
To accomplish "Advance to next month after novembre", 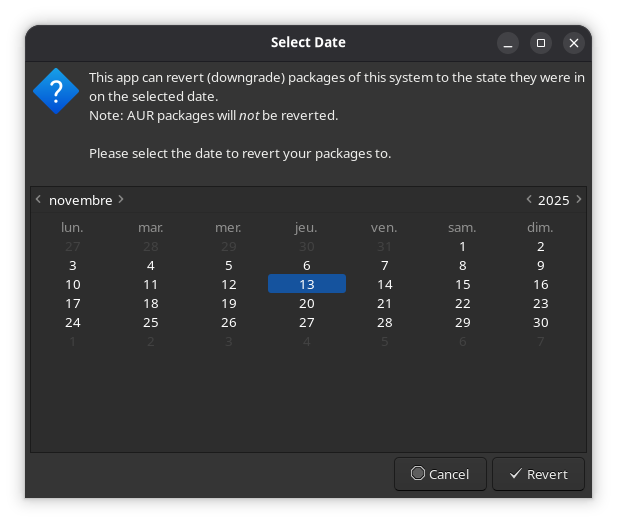I will coord(121,199).
